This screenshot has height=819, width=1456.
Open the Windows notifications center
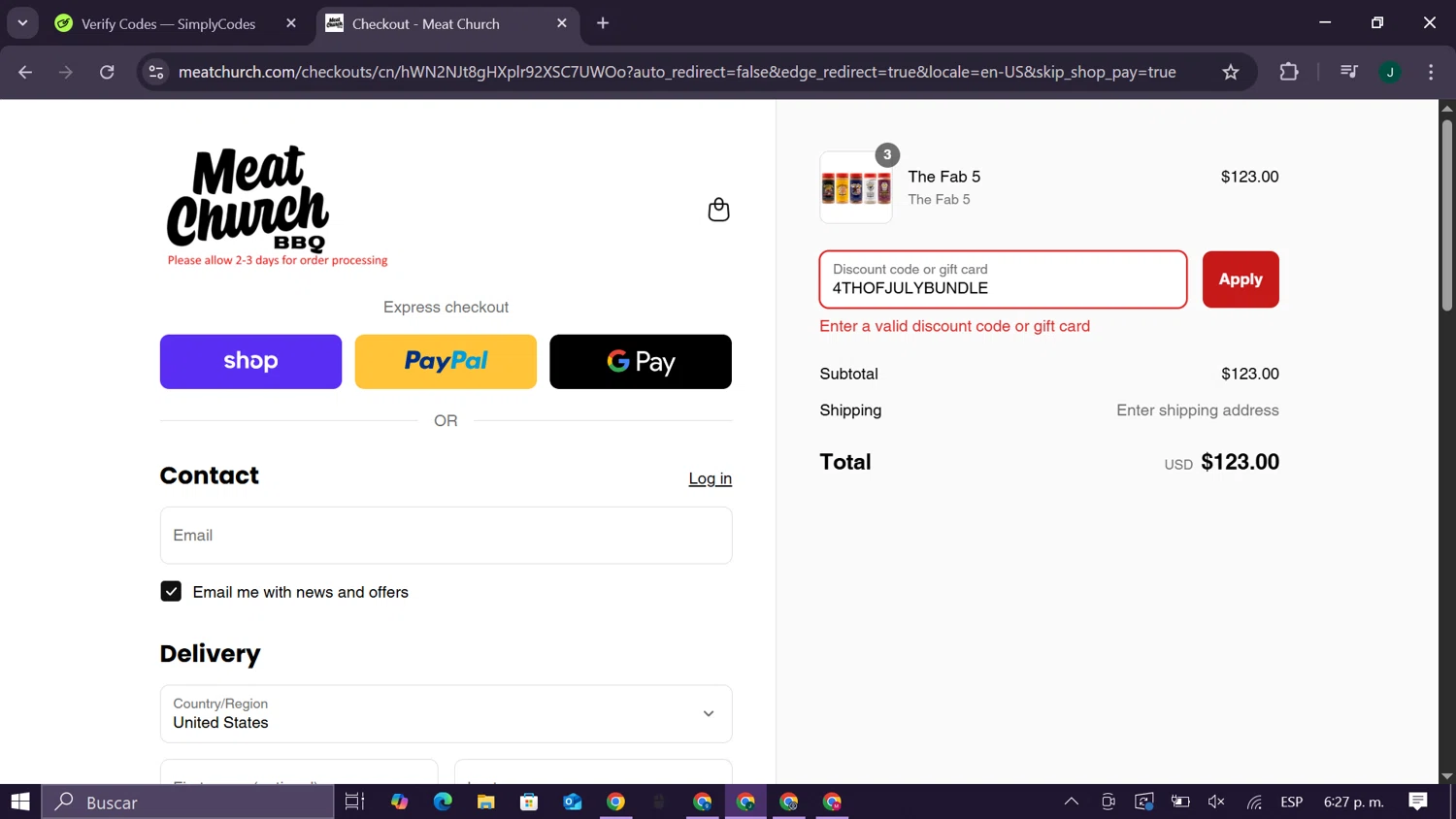pos(1418,802)
